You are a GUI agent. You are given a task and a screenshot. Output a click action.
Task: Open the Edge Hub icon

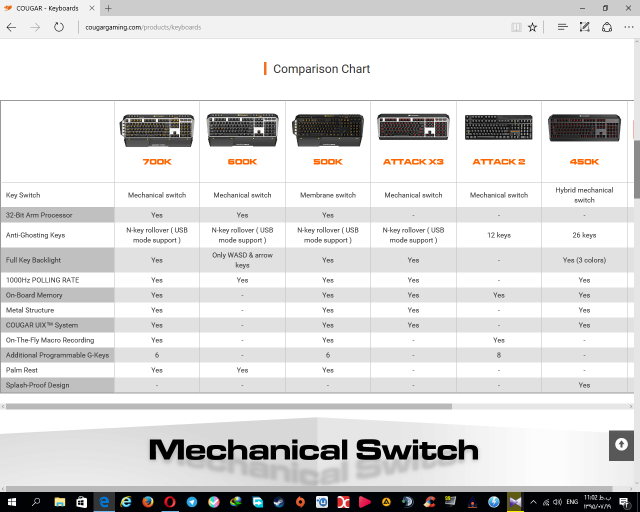click(x=562, y=27)
